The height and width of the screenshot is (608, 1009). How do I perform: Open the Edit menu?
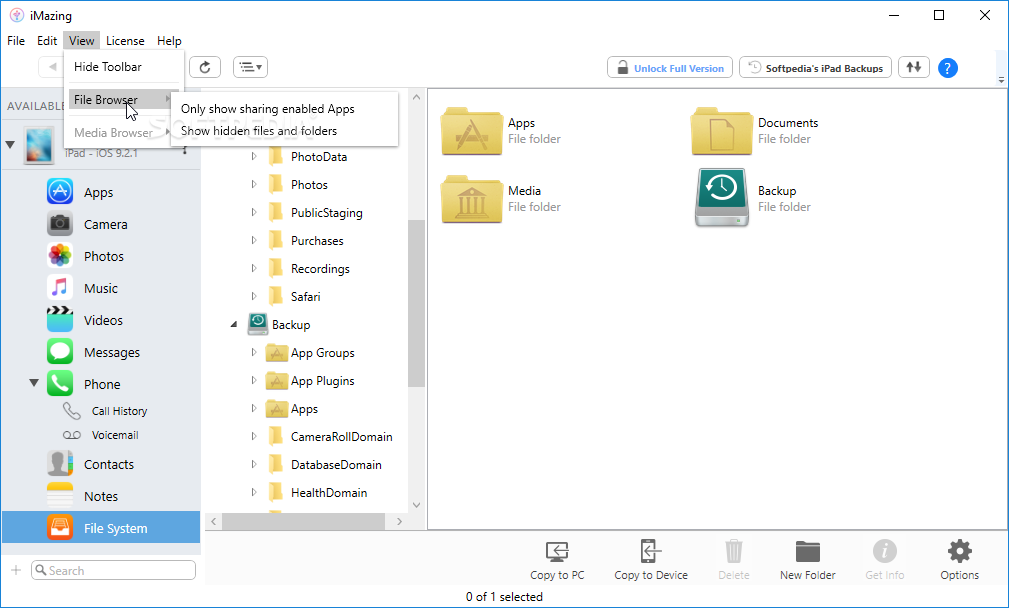coord(47,41)
